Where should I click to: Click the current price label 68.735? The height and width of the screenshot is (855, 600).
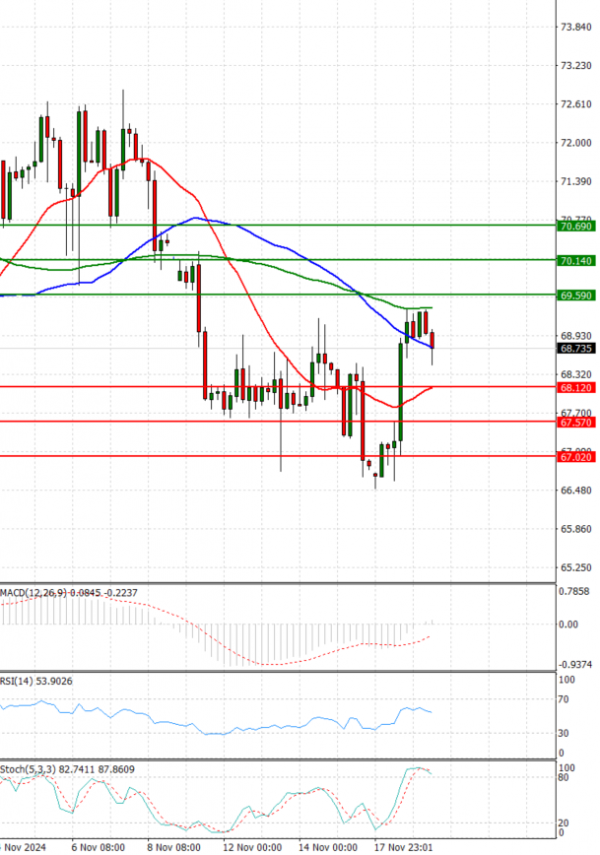(575, 348)
